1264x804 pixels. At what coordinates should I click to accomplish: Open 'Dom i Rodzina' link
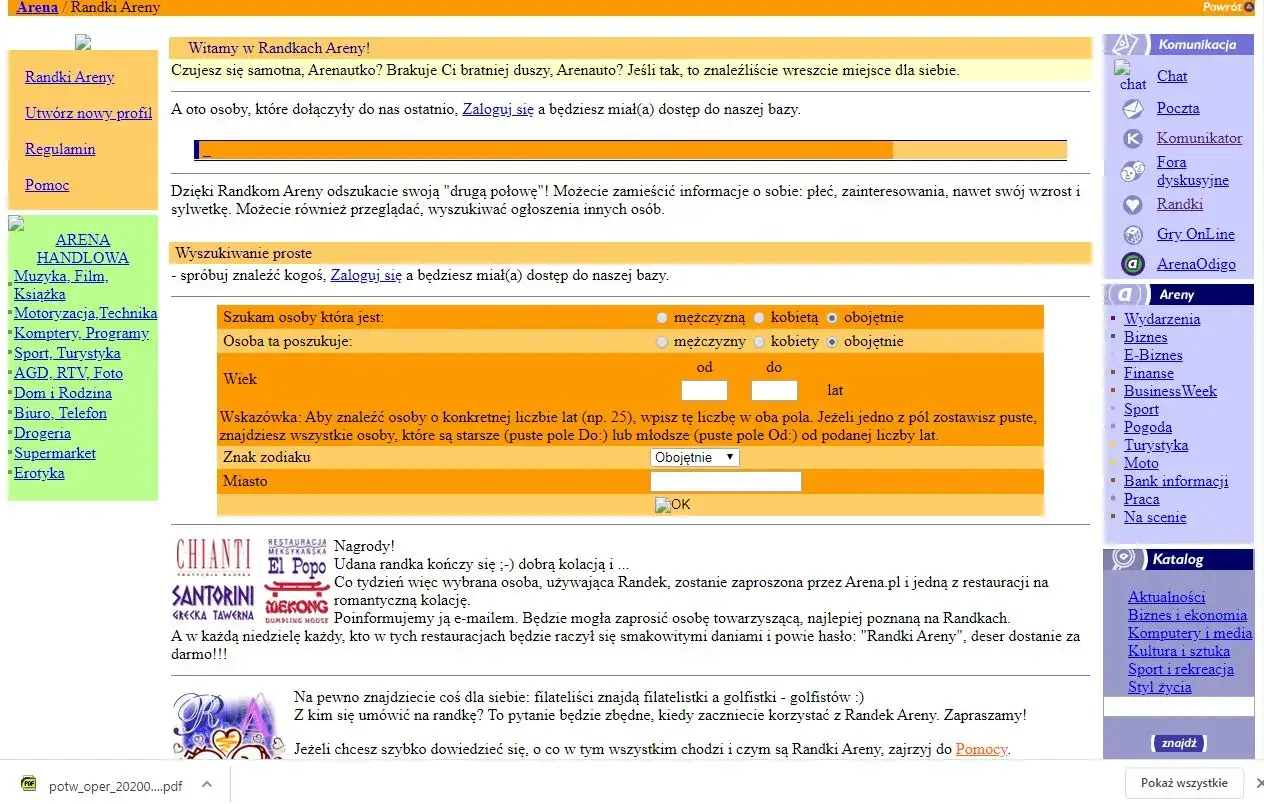(63, 393)
